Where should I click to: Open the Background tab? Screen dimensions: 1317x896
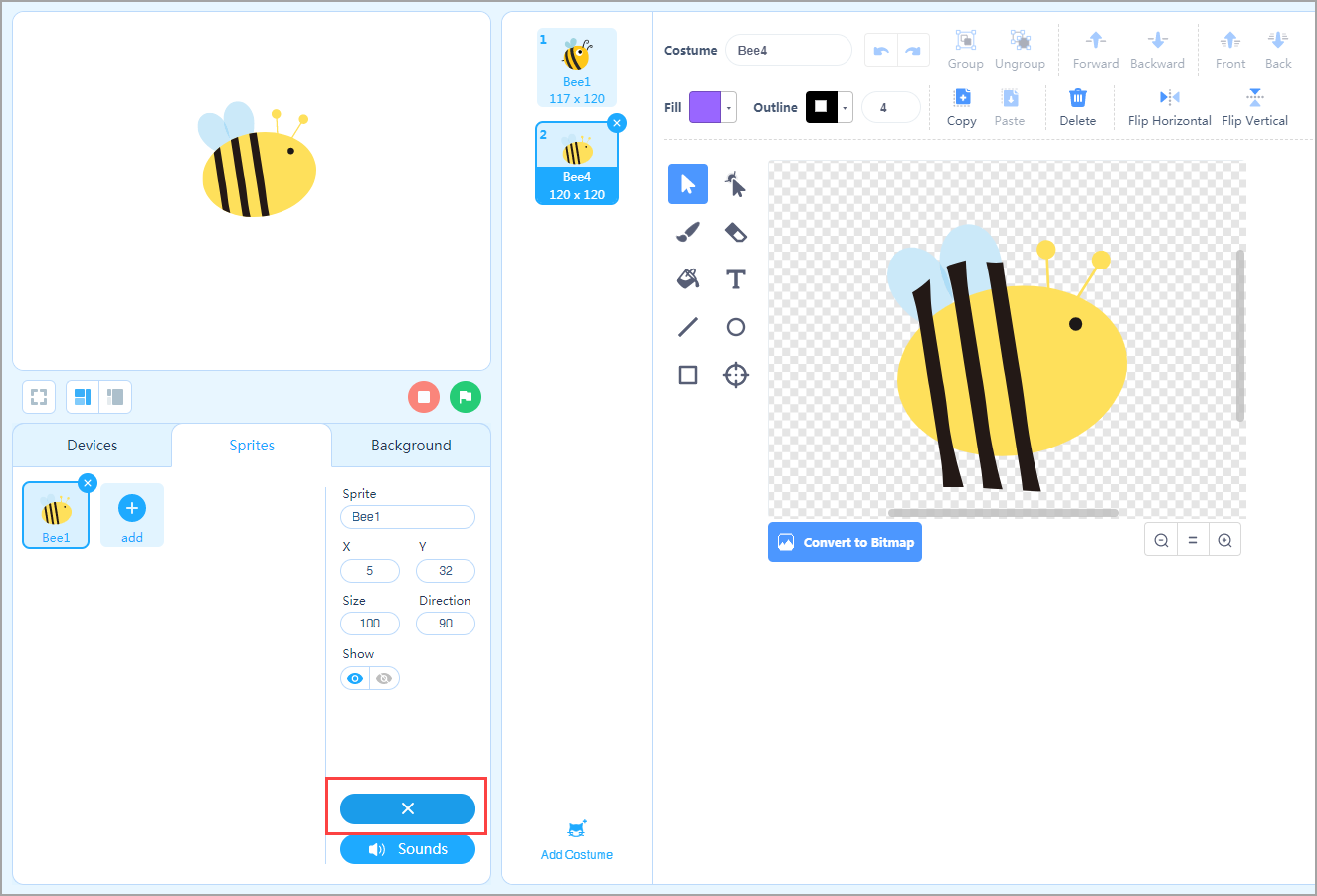point(411,446)
